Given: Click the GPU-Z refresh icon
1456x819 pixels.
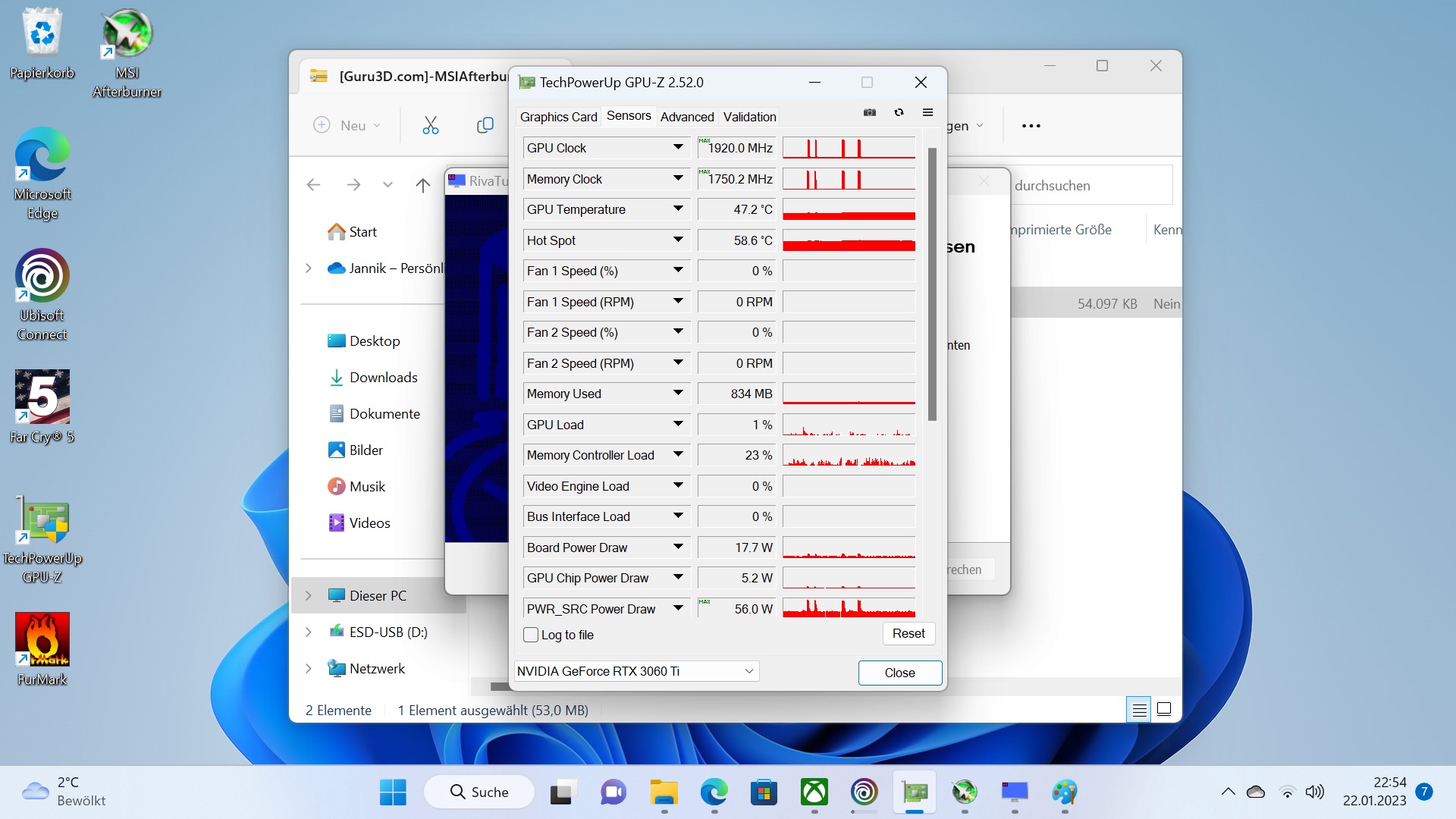Looking at the screenshot, I should tap(899, 112).
